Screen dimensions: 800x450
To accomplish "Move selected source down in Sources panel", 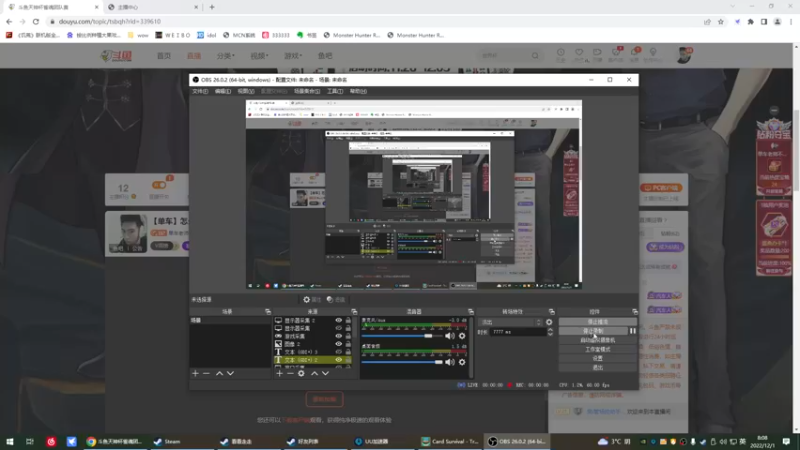I will point(326,373).
